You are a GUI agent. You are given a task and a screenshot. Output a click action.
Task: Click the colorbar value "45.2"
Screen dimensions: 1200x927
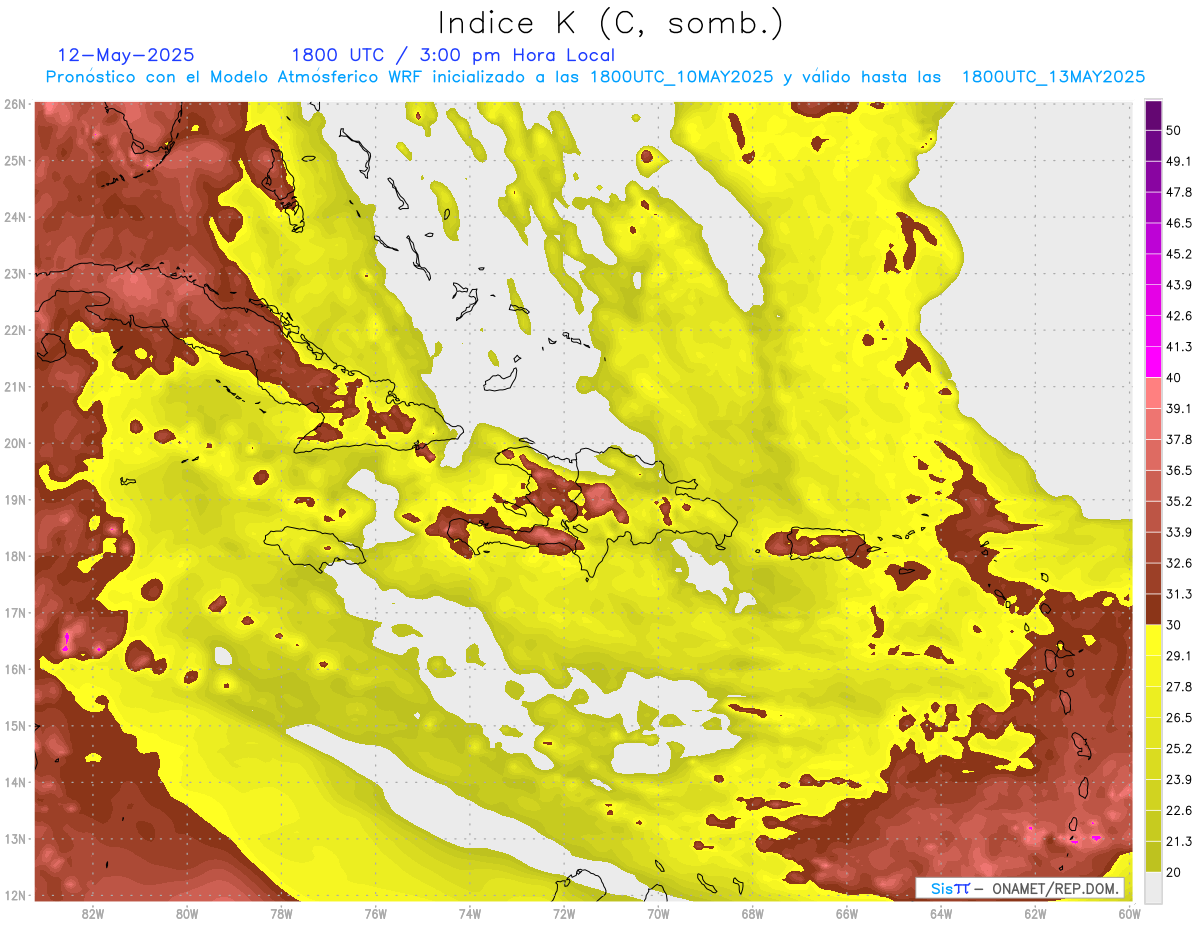1180,254
